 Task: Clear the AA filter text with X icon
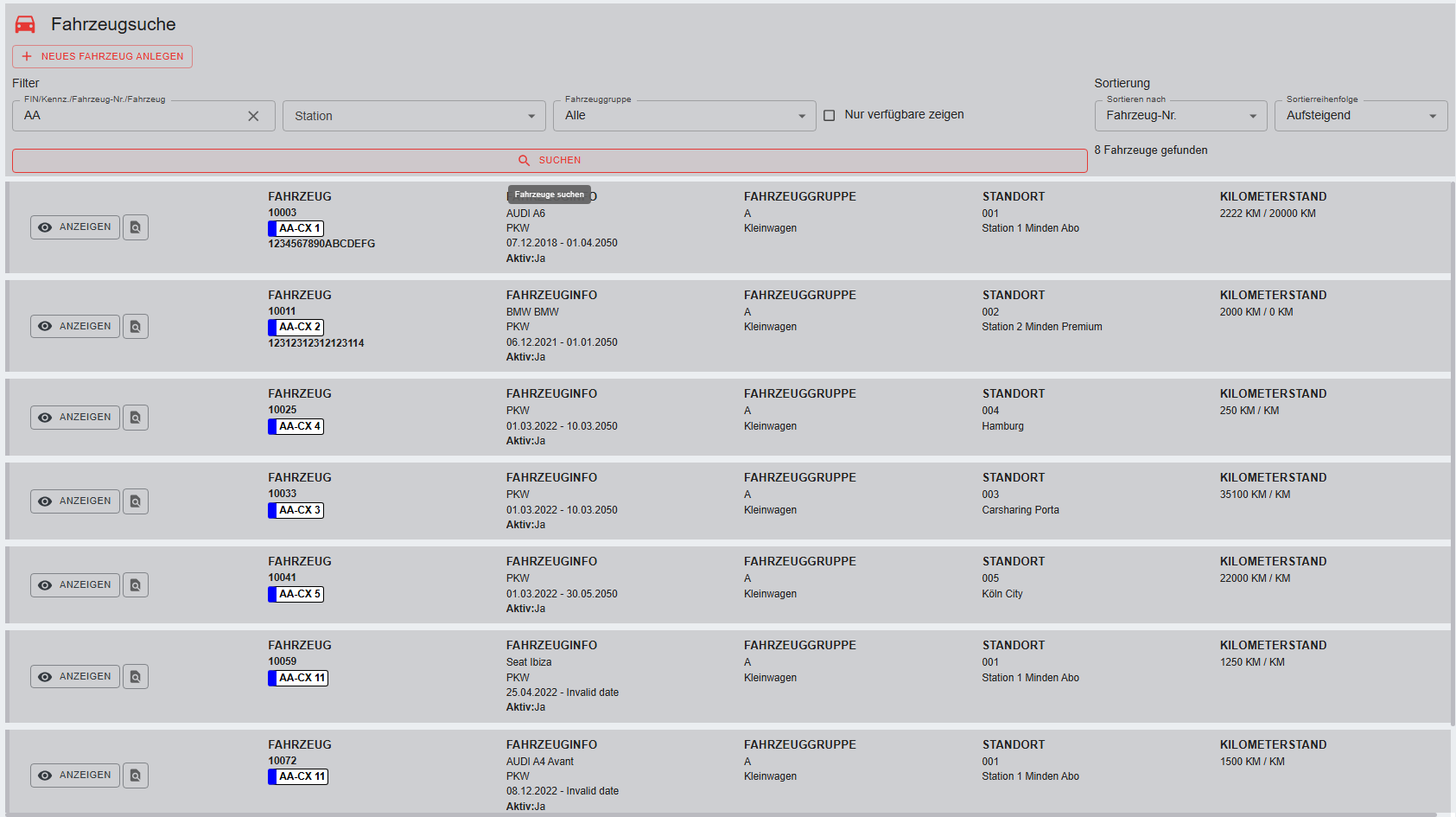point(253,116)
